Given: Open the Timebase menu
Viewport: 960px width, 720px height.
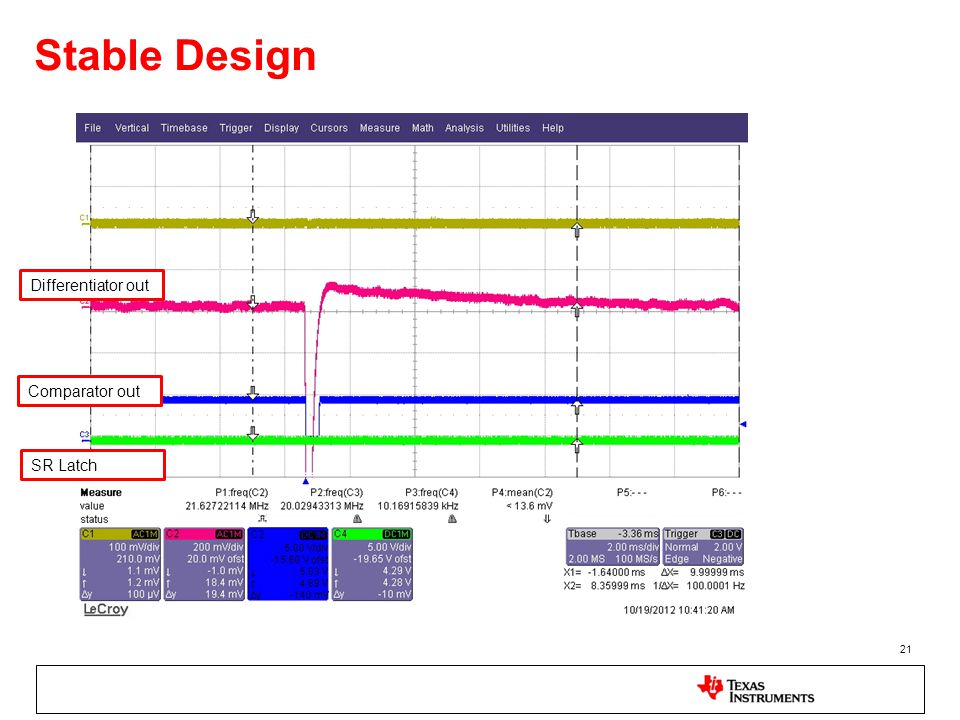Looking at the screenshot, I should coord(184,128).
